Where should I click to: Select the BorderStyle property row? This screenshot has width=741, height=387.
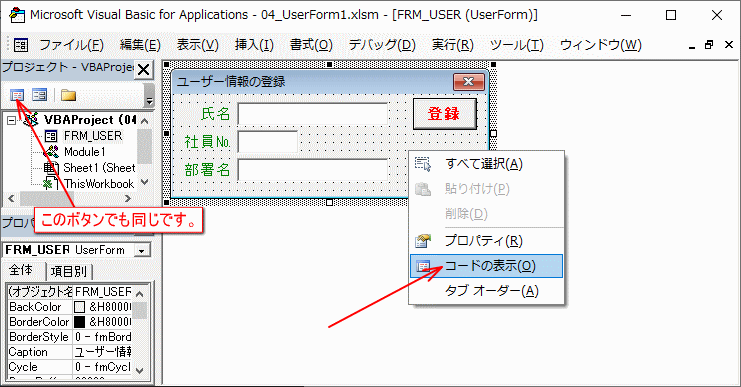[70, 337]
